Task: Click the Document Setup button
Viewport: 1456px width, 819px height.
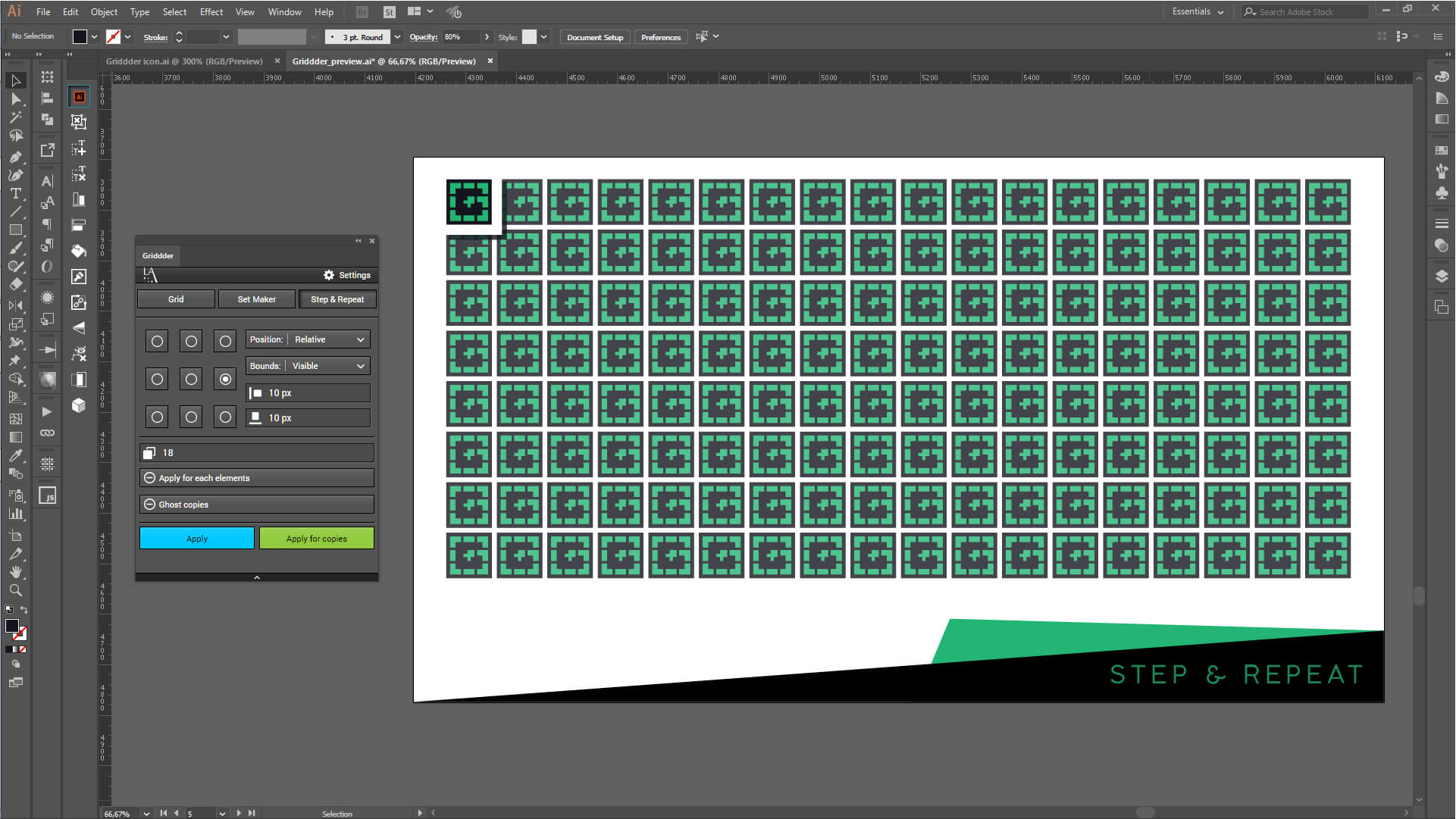Action: [x=595, y=37]
